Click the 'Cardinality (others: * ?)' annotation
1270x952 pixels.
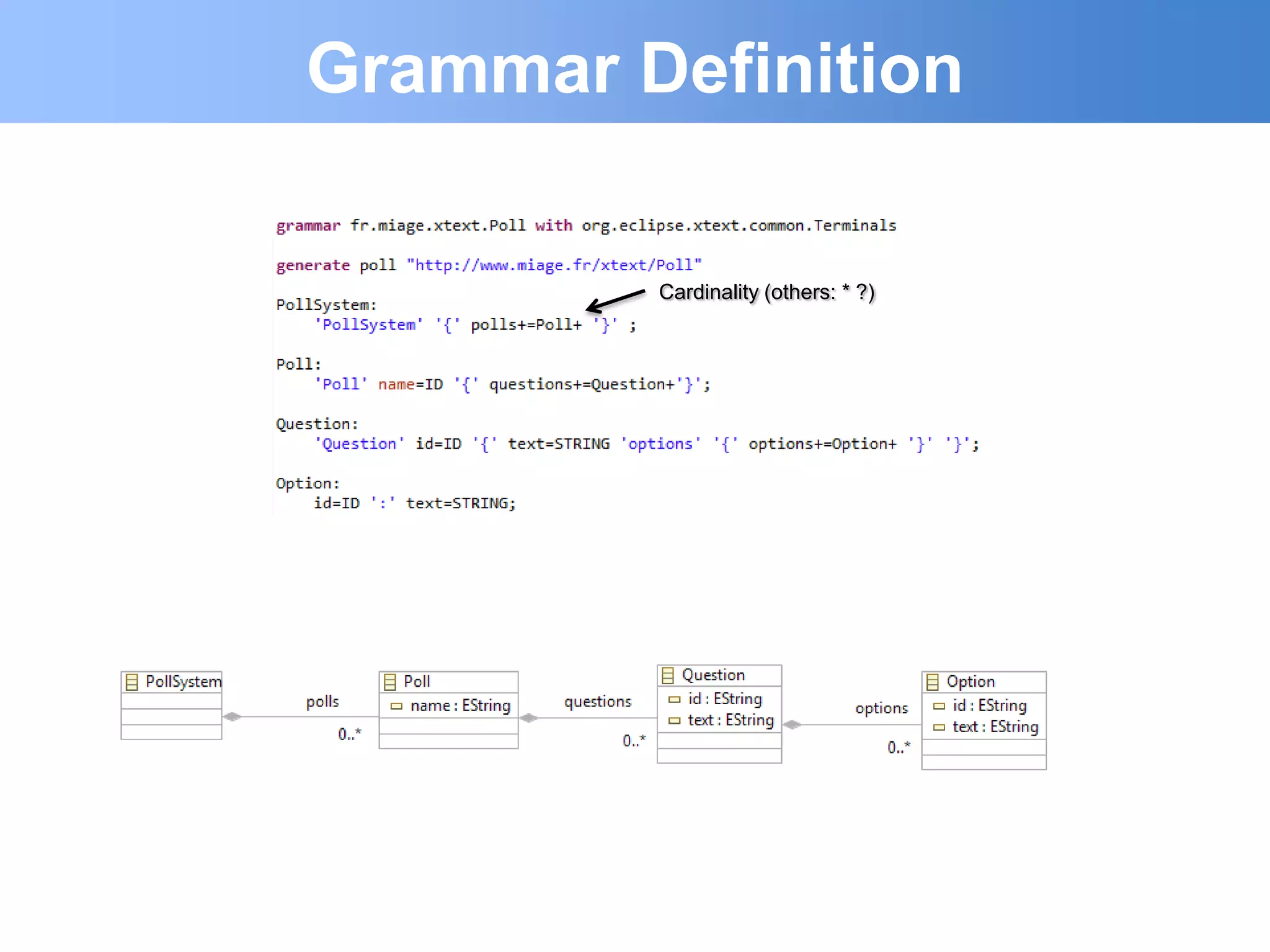click(766, 292)
